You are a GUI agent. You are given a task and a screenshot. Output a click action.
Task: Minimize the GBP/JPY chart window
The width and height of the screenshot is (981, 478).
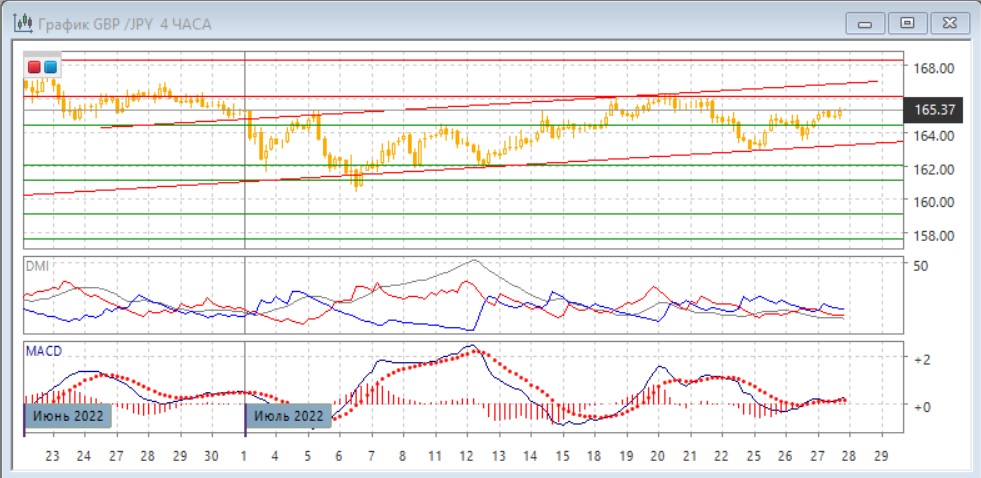click(866, 23)
